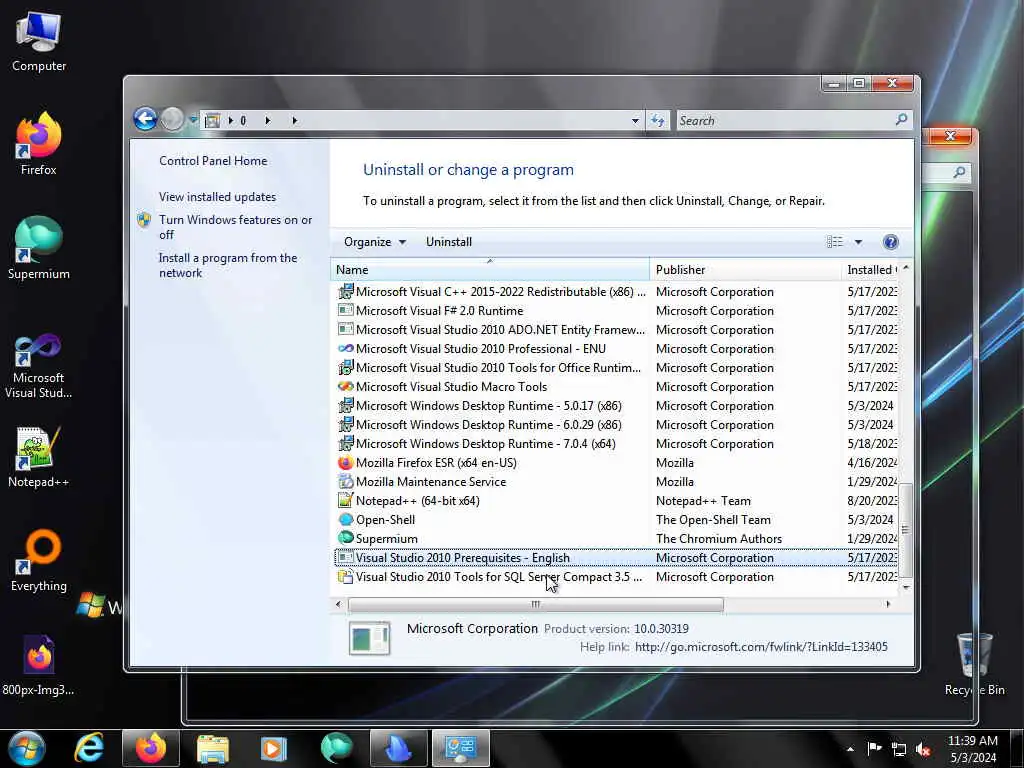Select Microsoft Windows Desktop Runtime - 6.0.29 (x86)

tap(616, 424)
